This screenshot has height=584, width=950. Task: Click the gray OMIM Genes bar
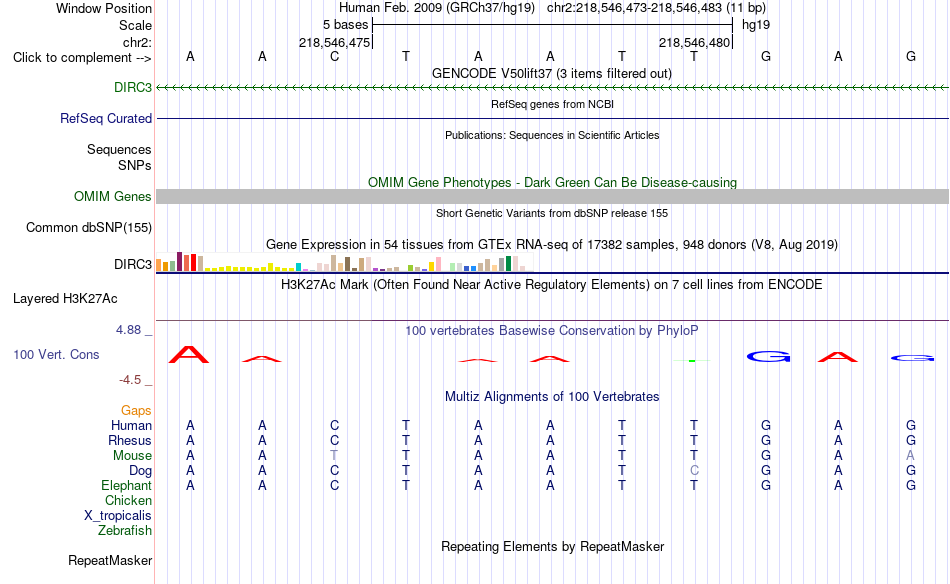(552, 196)
